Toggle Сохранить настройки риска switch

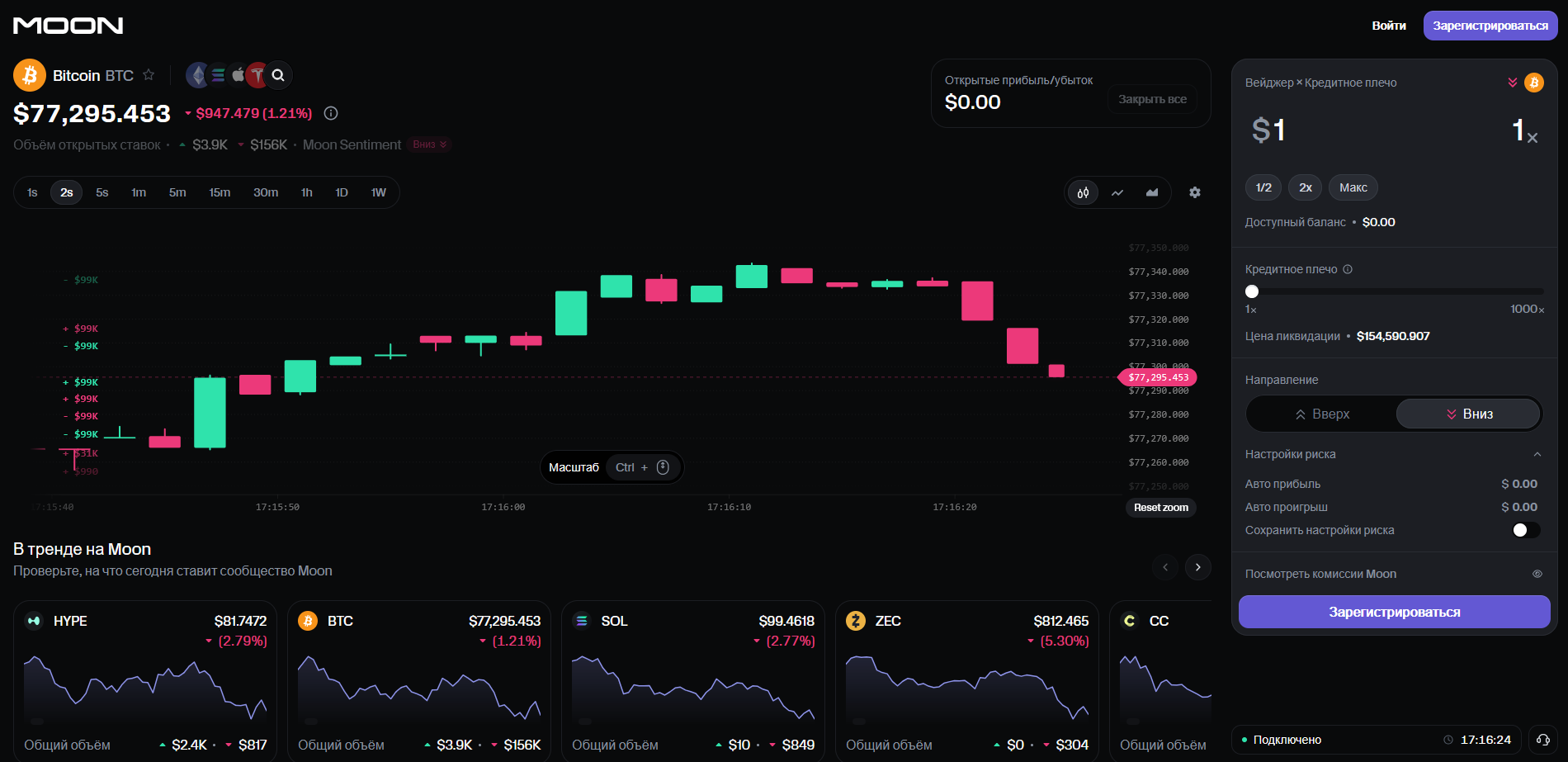click(x=1526, y=530)
